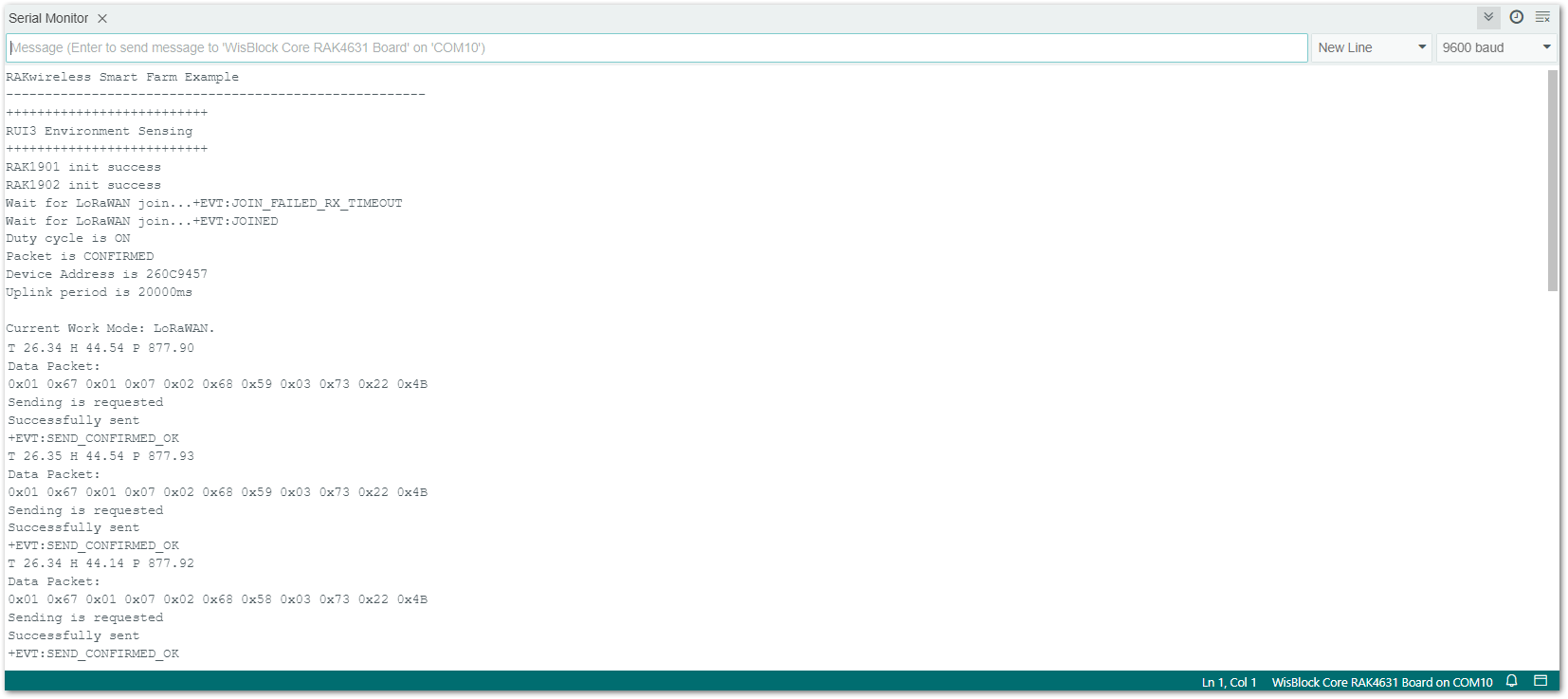
Task: Click the output vertical scrollbar
Action: click(1552, 180)
